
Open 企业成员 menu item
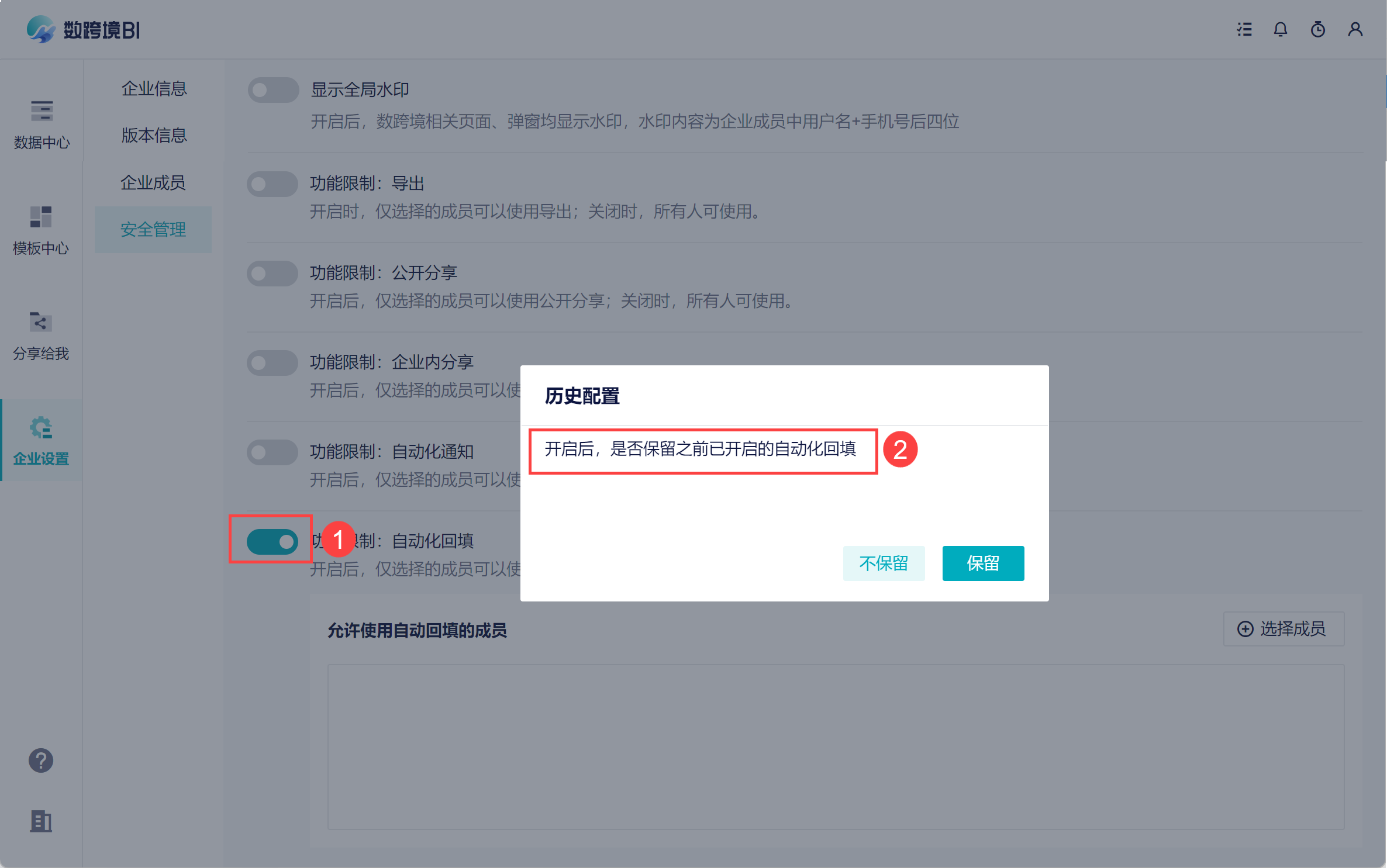point(153,183)
